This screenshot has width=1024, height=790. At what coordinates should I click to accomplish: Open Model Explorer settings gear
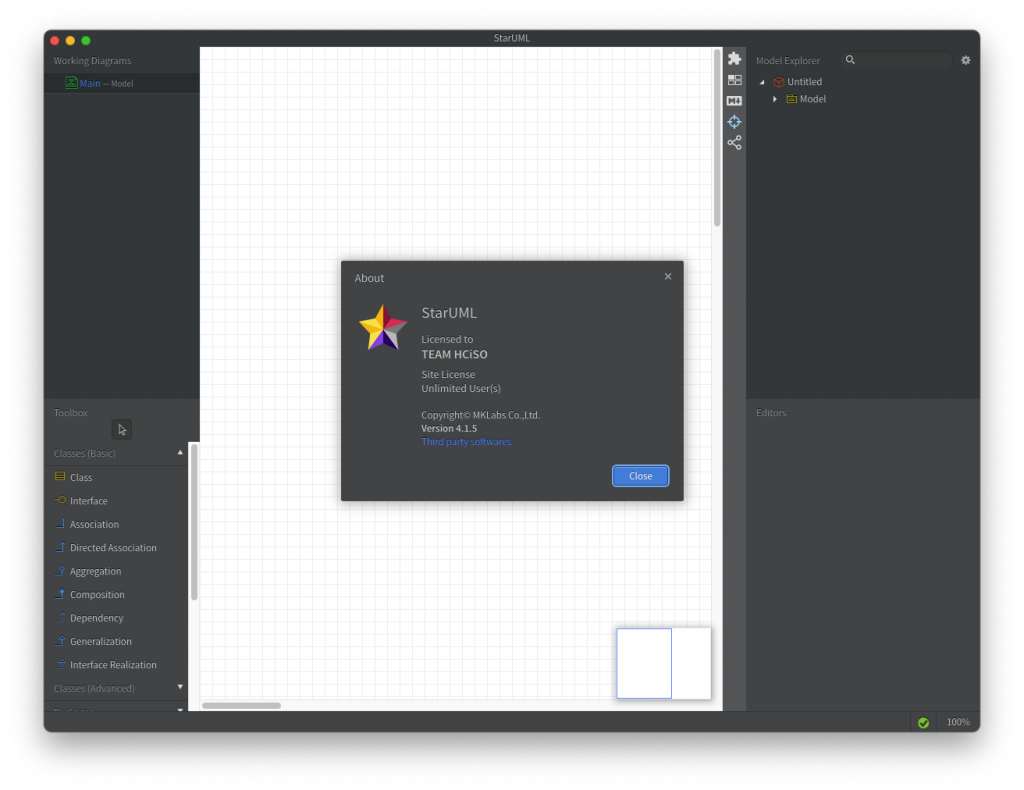[965, 60]
